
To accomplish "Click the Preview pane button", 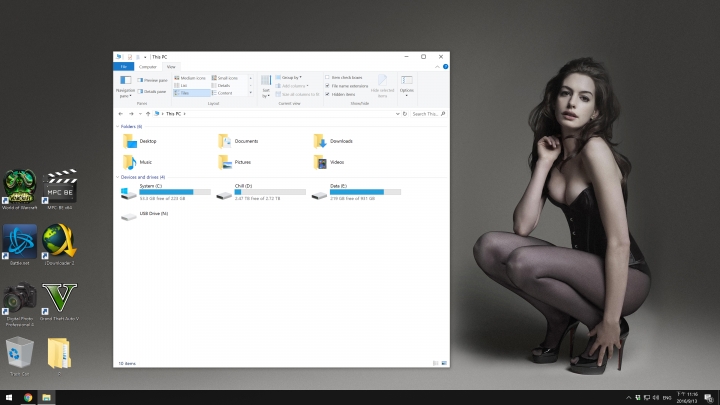I will (x=154, y=79).
